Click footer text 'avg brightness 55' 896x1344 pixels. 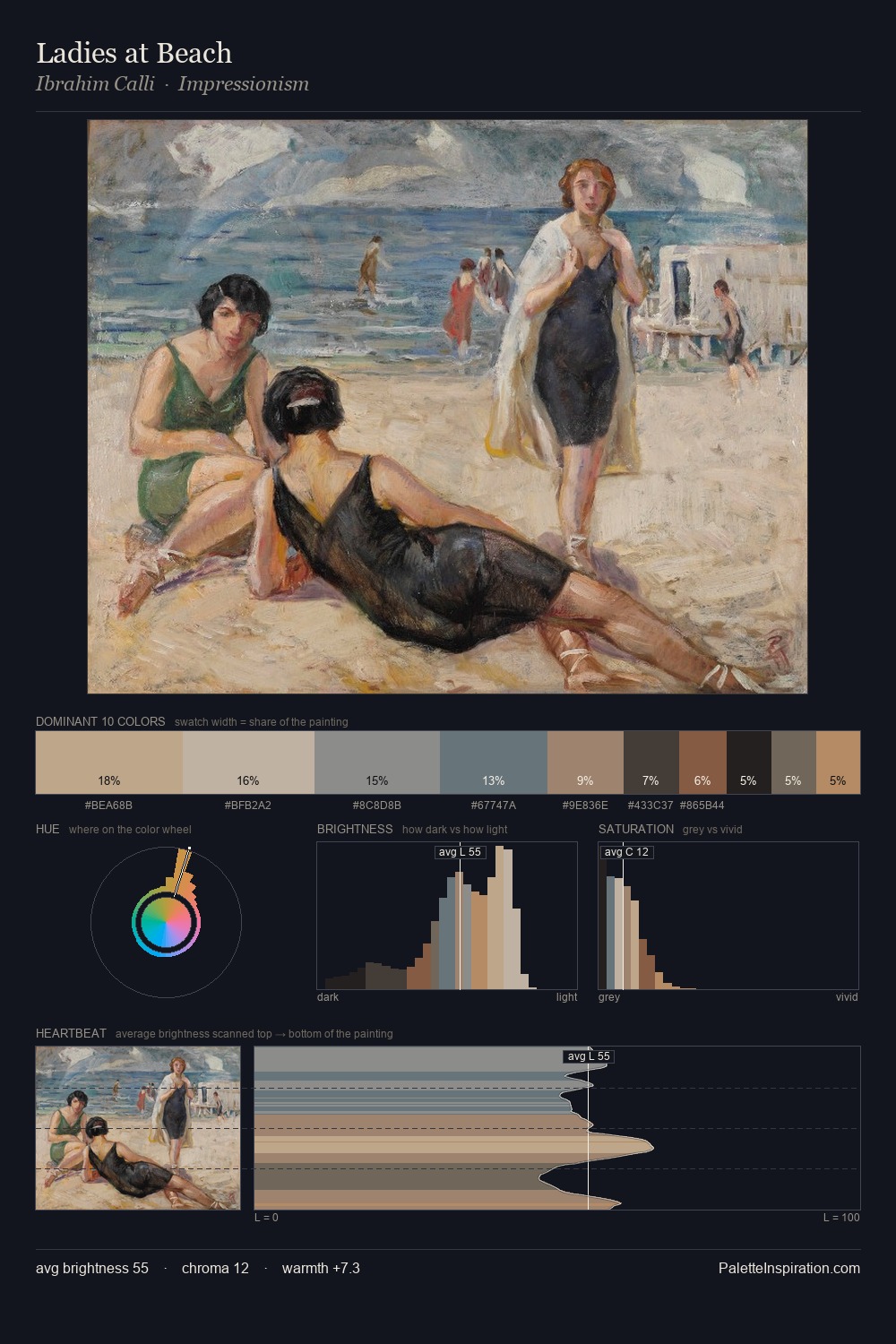[92, 1268]
